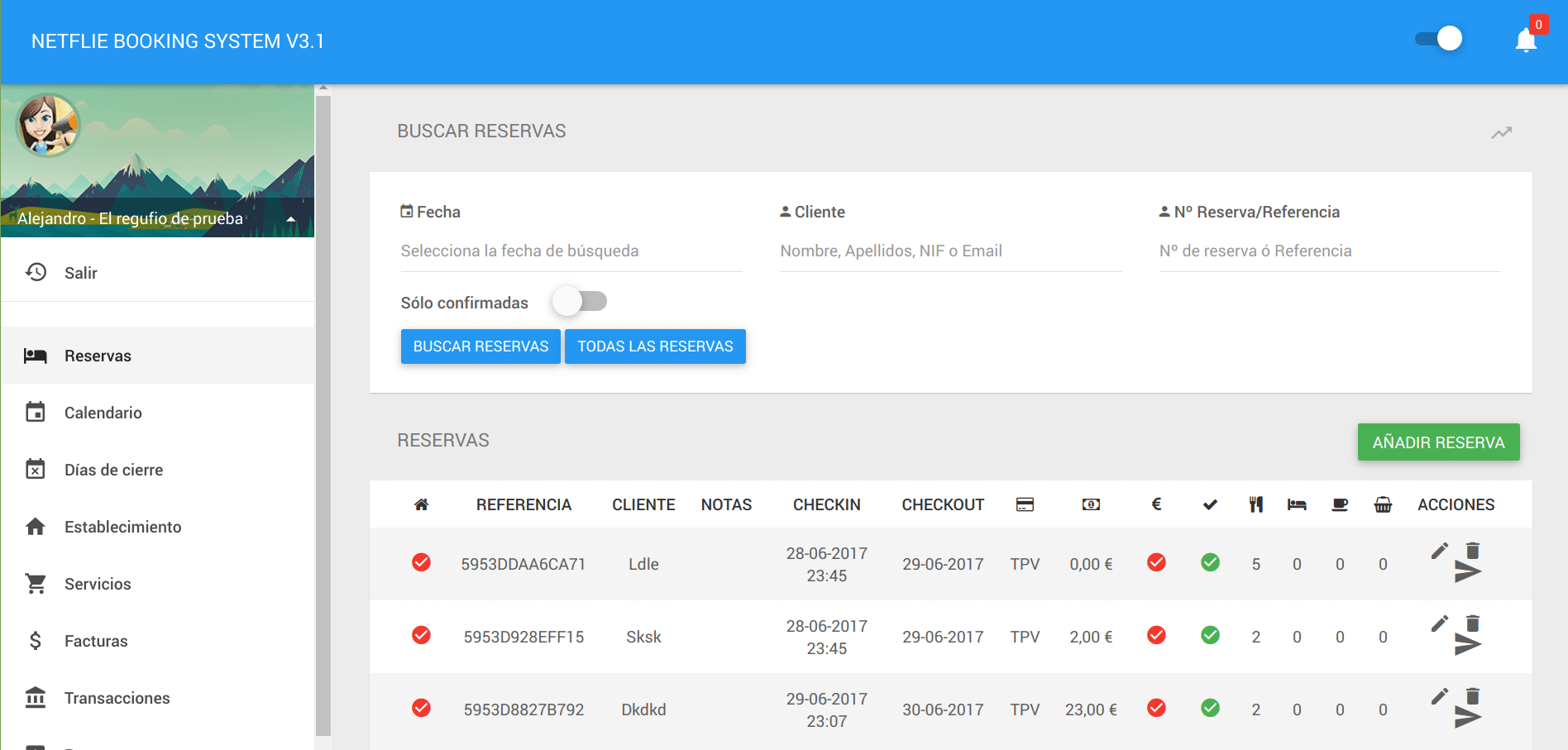Delete reservation 5953DDAA6CA71 using trash icon
The width and height of the screenshot is (1568, 750).
1472,551
